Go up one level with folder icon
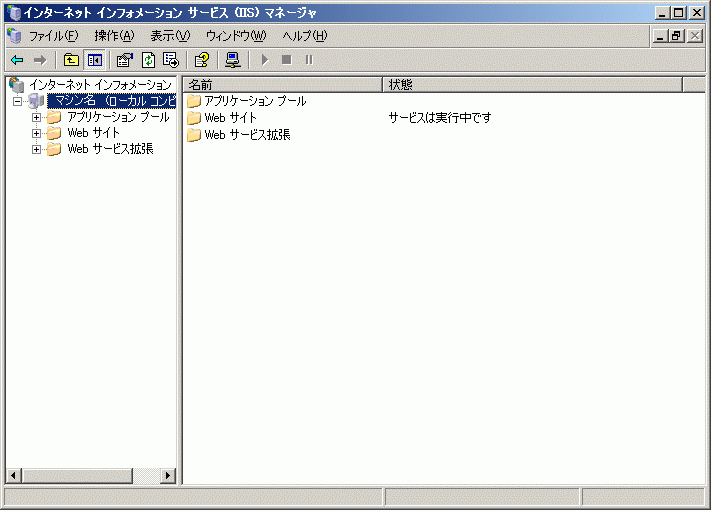Screen dimensions: 711x512 [71, 60]
